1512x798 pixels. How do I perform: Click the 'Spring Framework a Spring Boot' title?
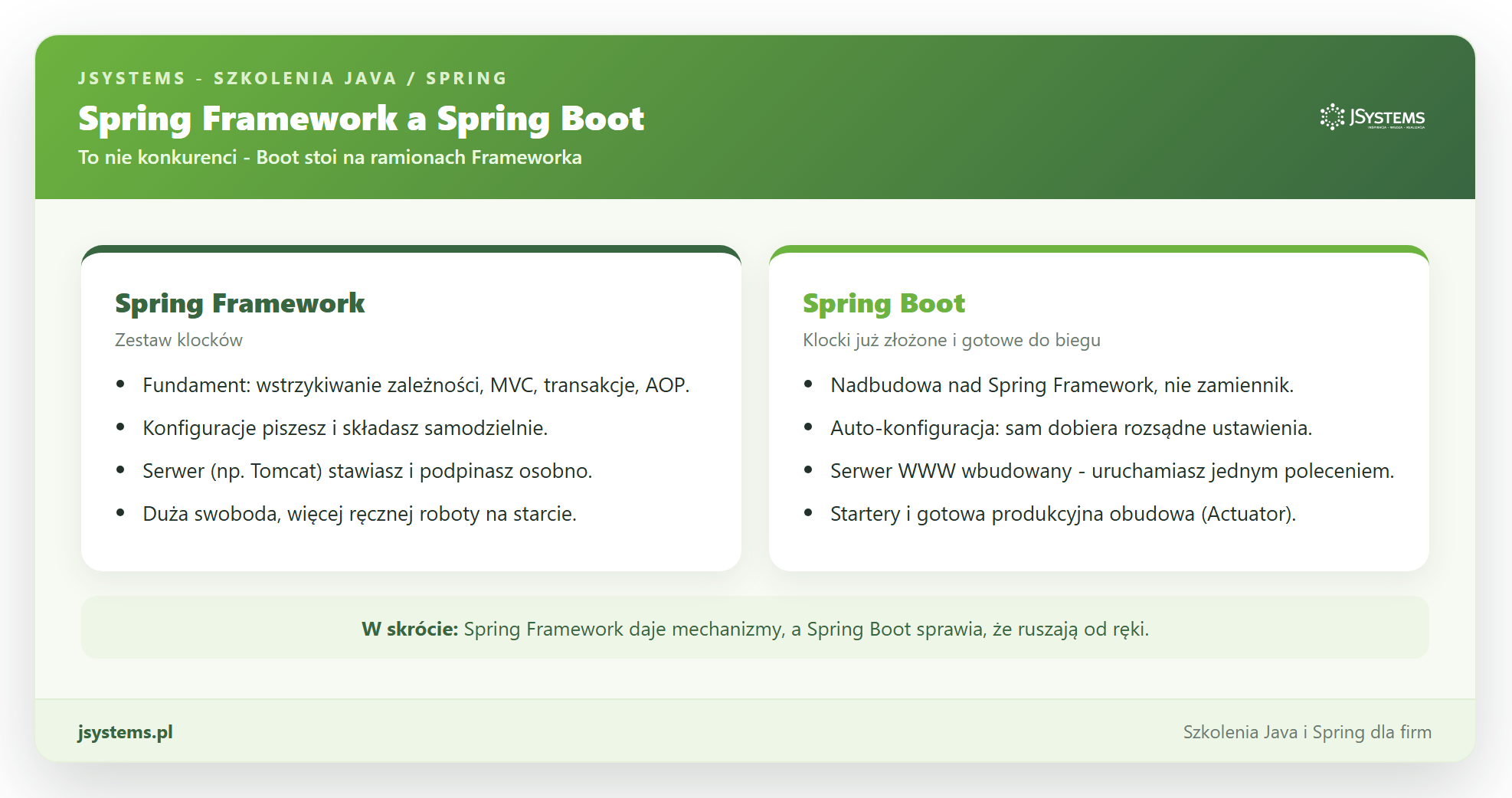pos(361,119)
